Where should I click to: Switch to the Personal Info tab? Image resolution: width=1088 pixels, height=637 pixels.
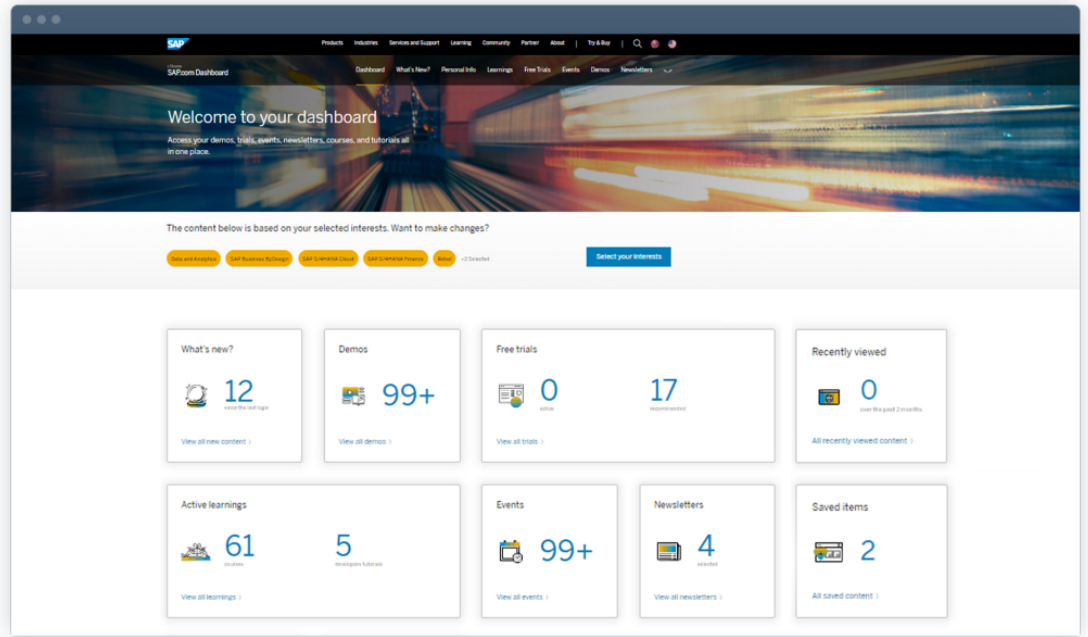(459, 69)
